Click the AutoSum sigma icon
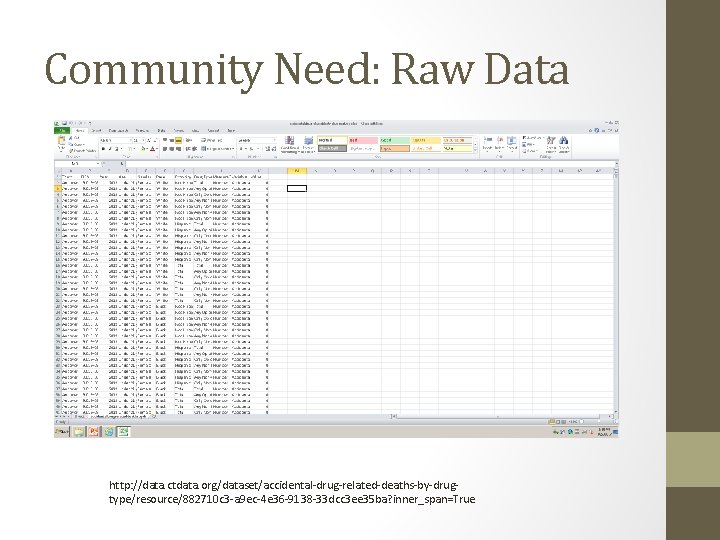The image size is (720, 540). (x=524, y=137)
